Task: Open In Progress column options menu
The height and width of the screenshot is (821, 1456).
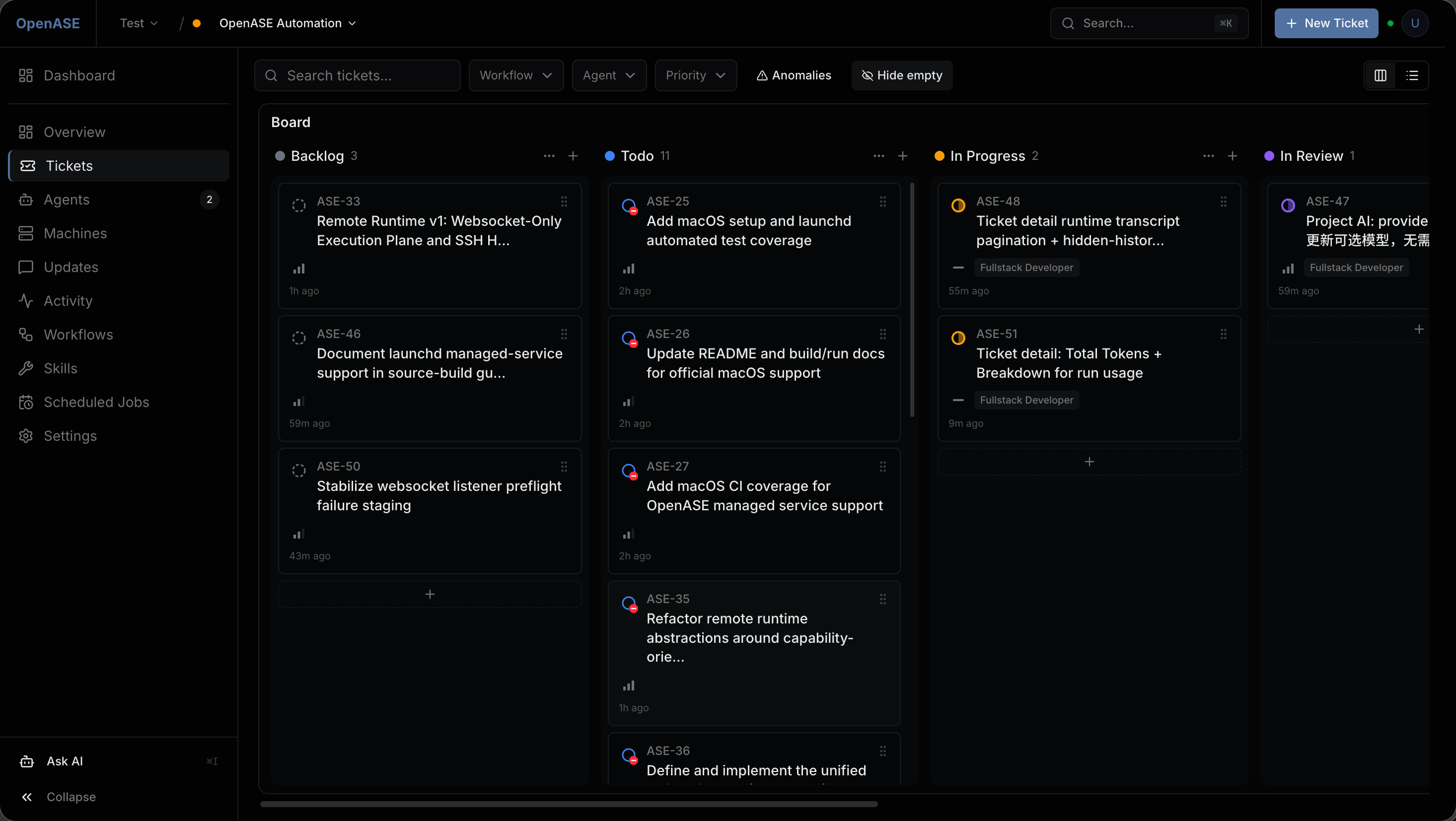Action: (1208, 156)
